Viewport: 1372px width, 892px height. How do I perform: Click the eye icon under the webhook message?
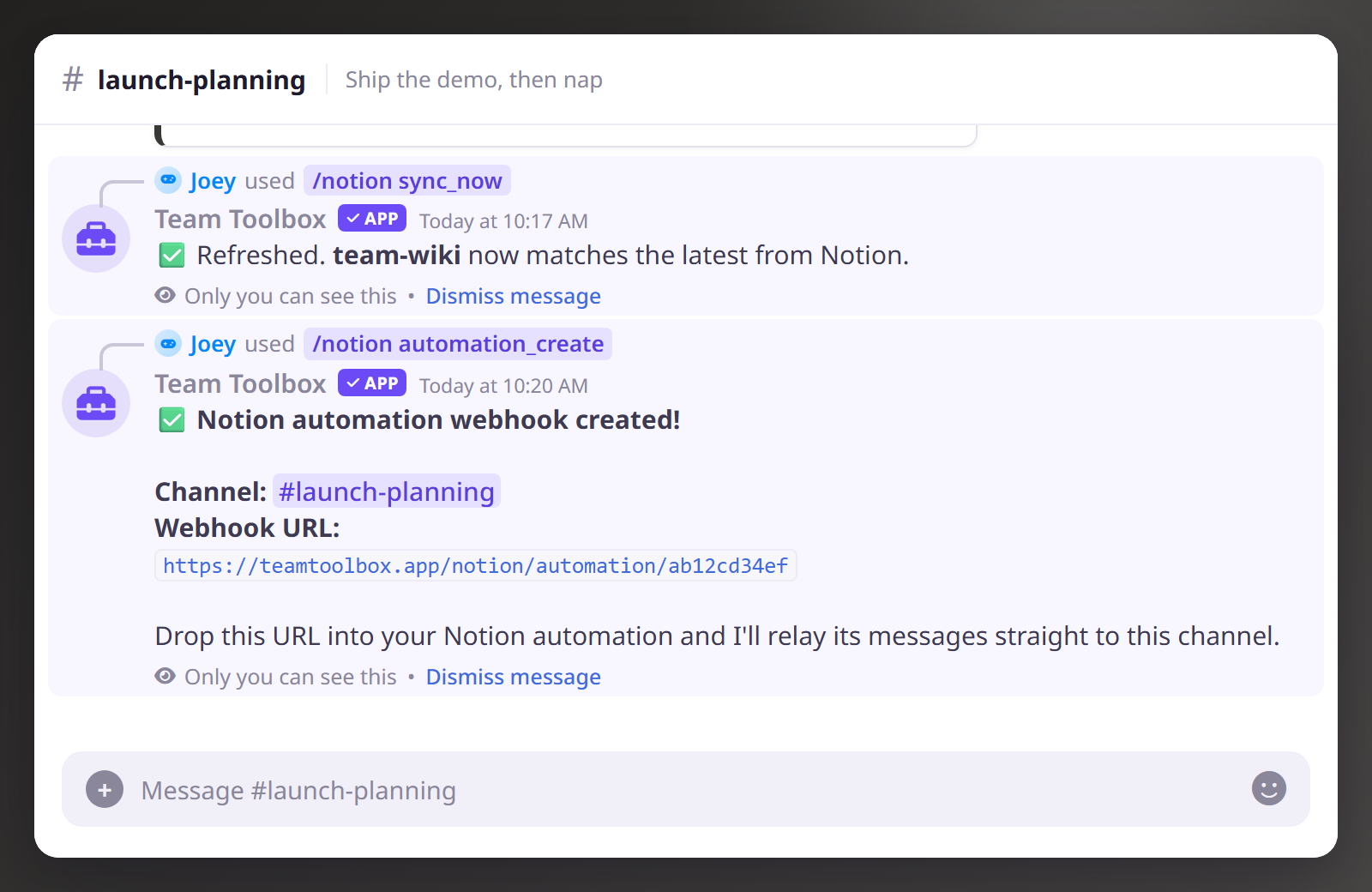165,676
